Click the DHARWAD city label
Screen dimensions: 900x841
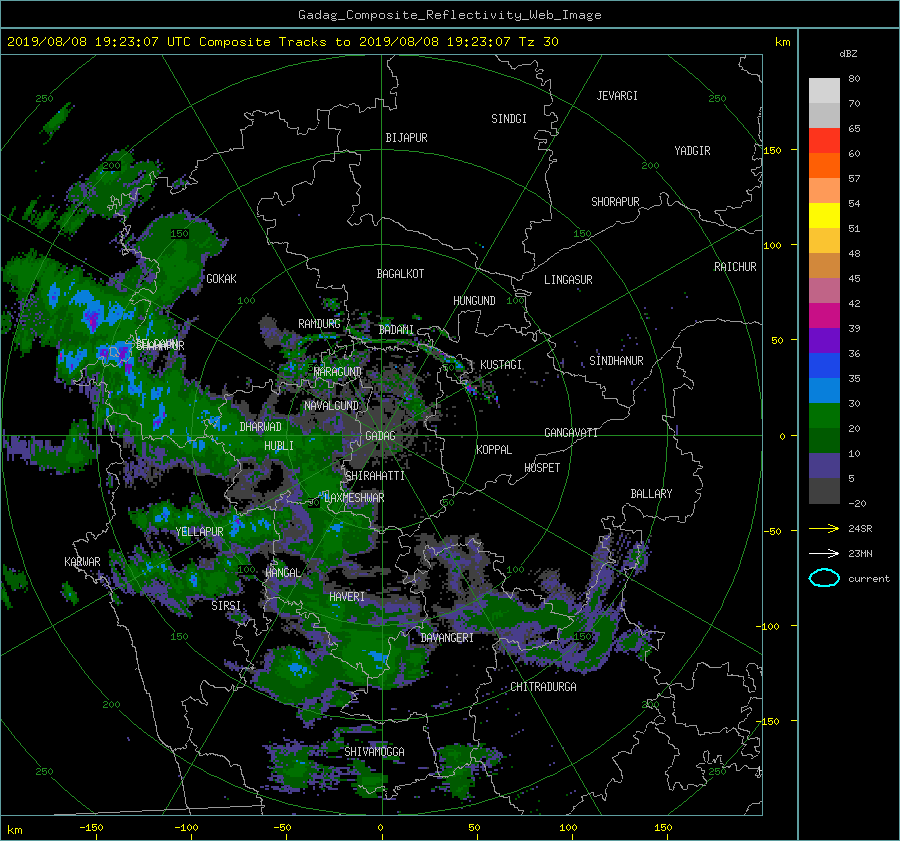coord(261,427)
